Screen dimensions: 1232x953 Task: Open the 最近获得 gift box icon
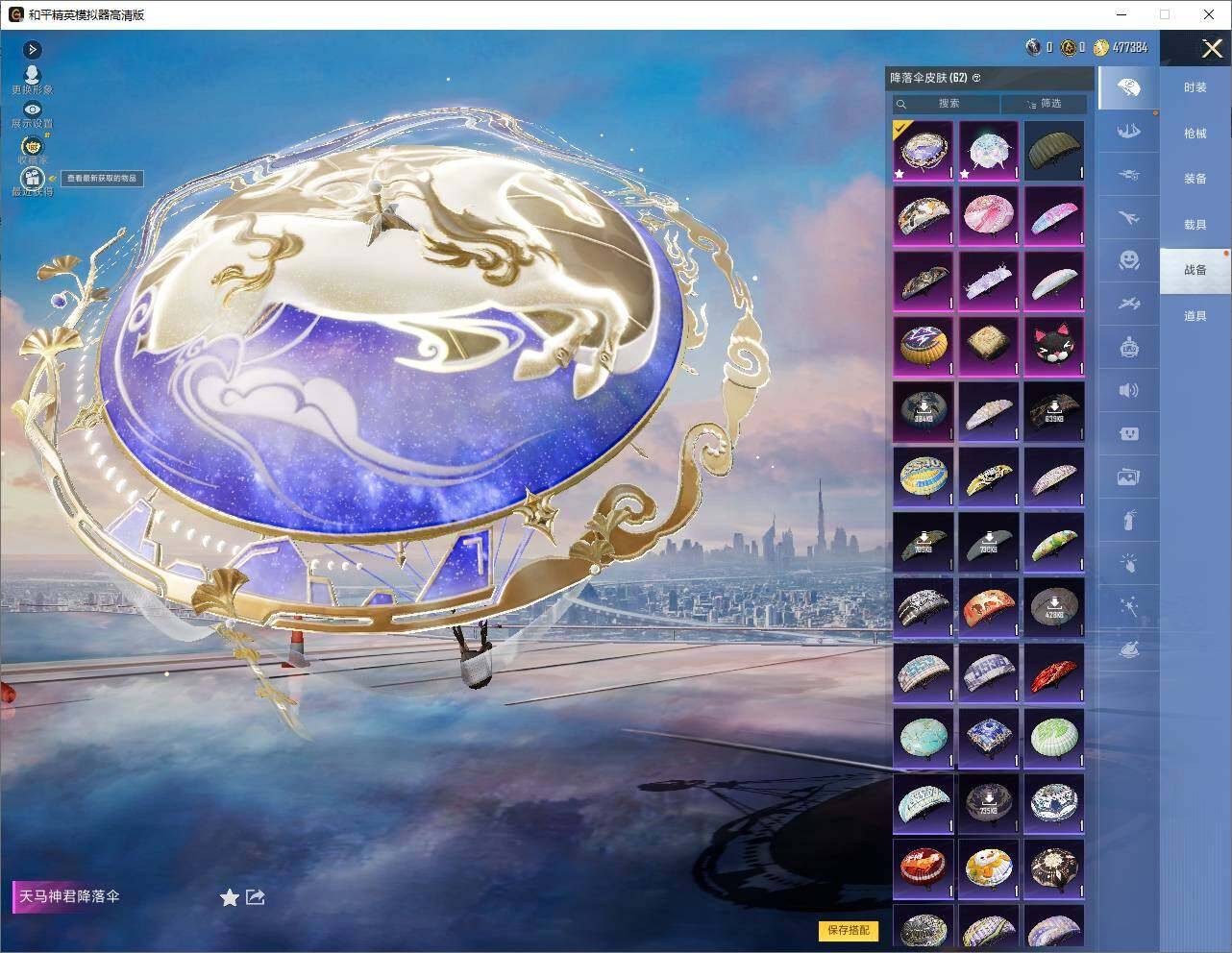click(x=32, y=177)
